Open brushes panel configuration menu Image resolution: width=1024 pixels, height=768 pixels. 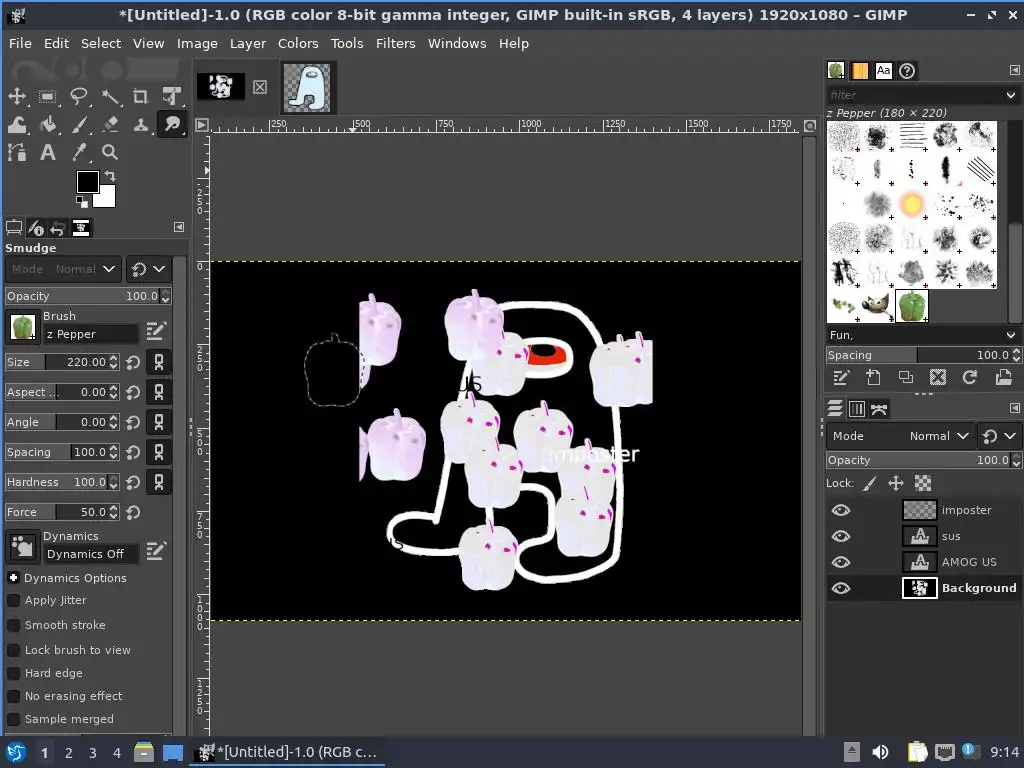coord(1014,70)
